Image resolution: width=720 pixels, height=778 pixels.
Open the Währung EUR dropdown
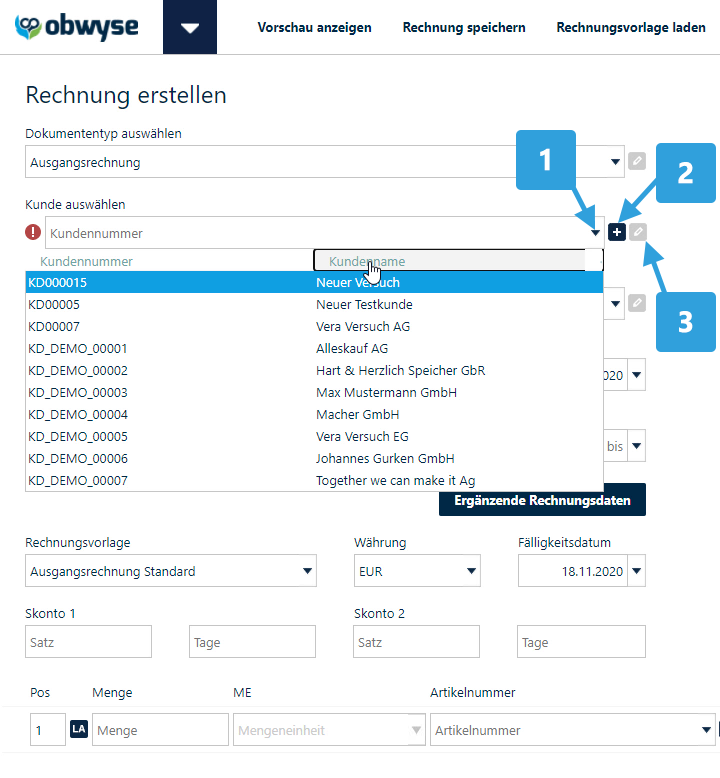[x=417, y=571]
